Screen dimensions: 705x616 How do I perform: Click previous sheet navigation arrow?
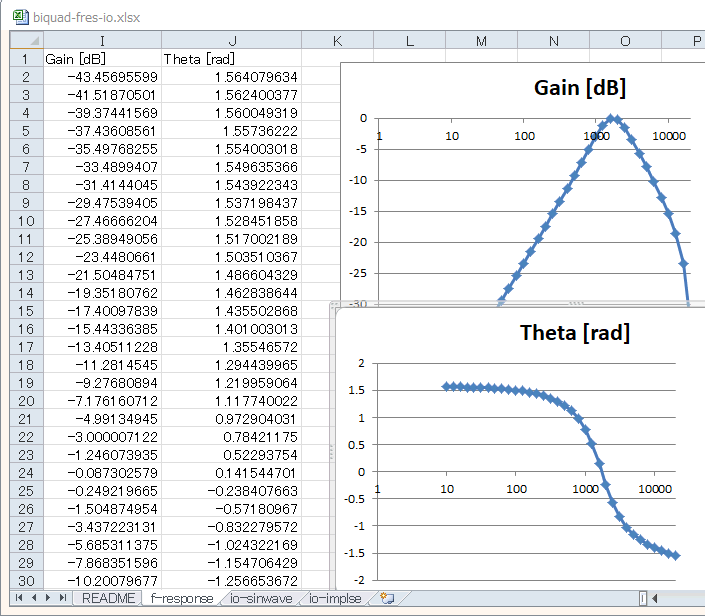34,598
